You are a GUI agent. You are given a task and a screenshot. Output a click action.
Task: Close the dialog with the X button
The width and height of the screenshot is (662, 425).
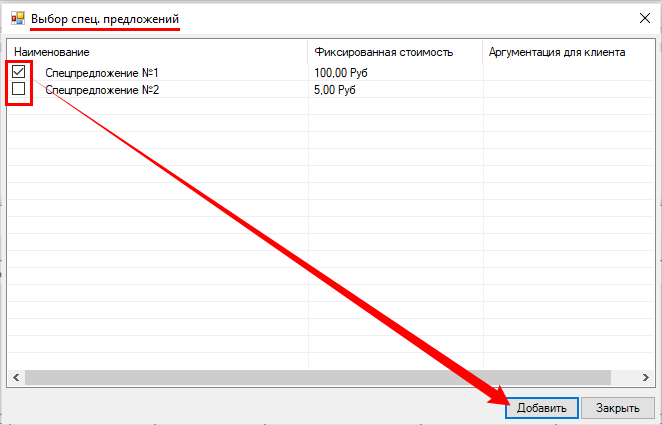[x=639, y=18]
